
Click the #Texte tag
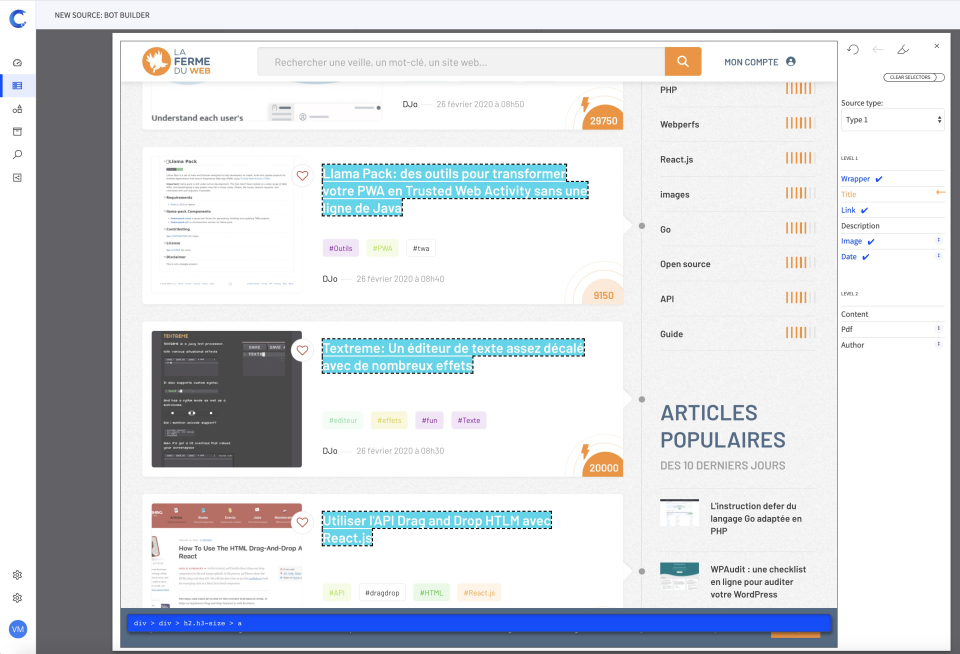pos(469,420)
